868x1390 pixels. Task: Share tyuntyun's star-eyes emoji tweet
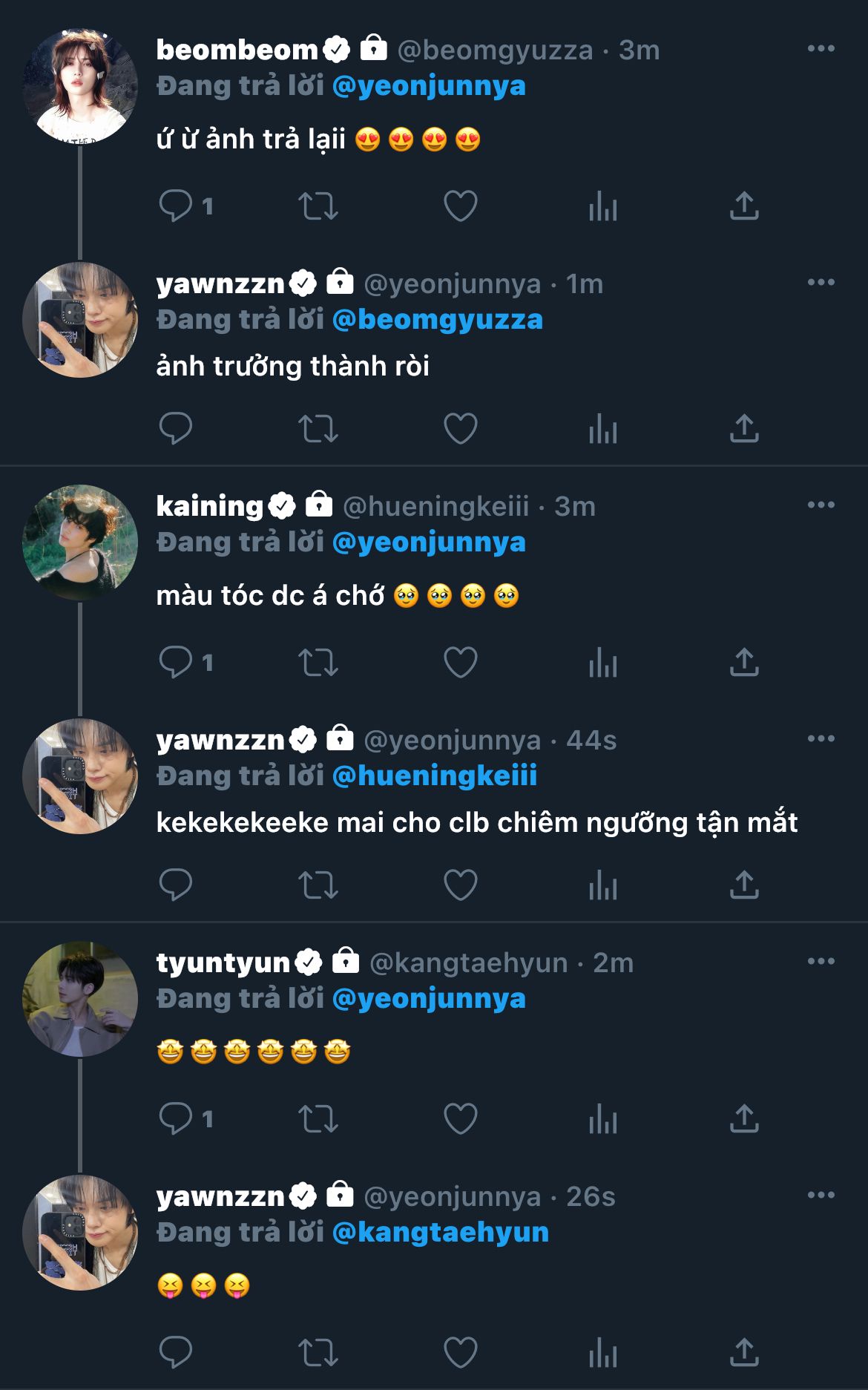744,1119
